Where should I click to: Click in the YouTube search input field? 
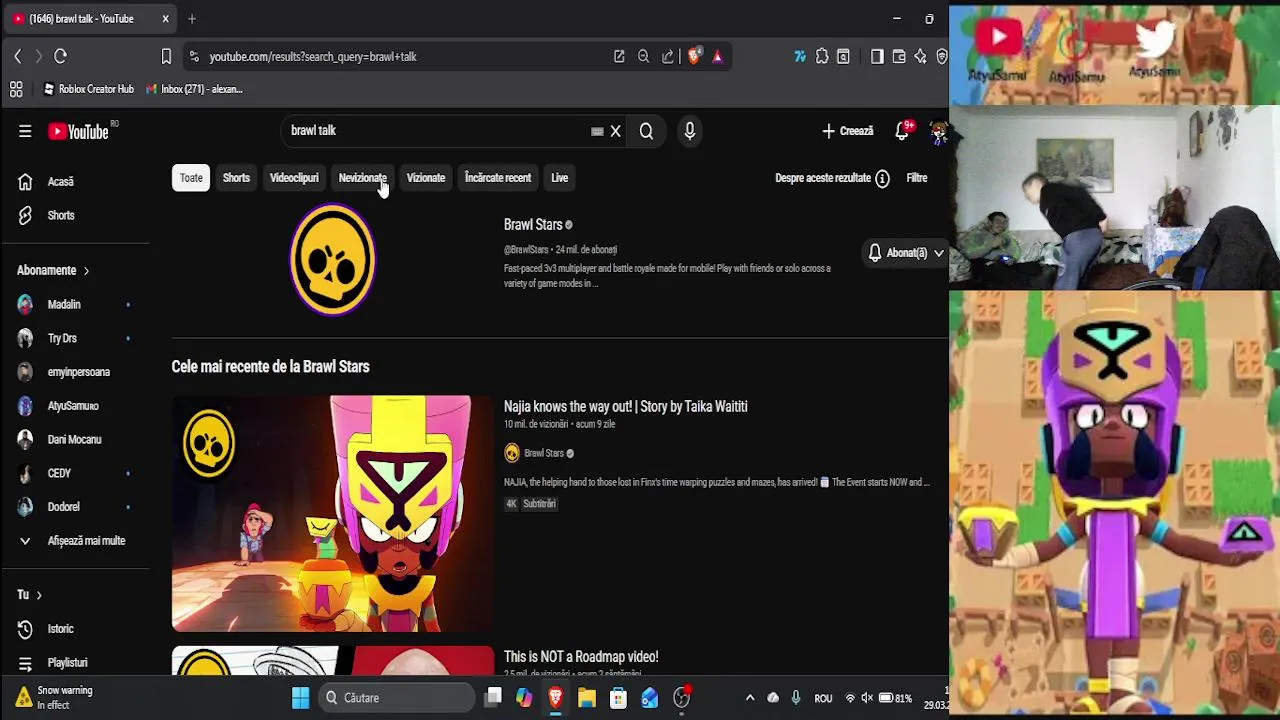(435, 131)
